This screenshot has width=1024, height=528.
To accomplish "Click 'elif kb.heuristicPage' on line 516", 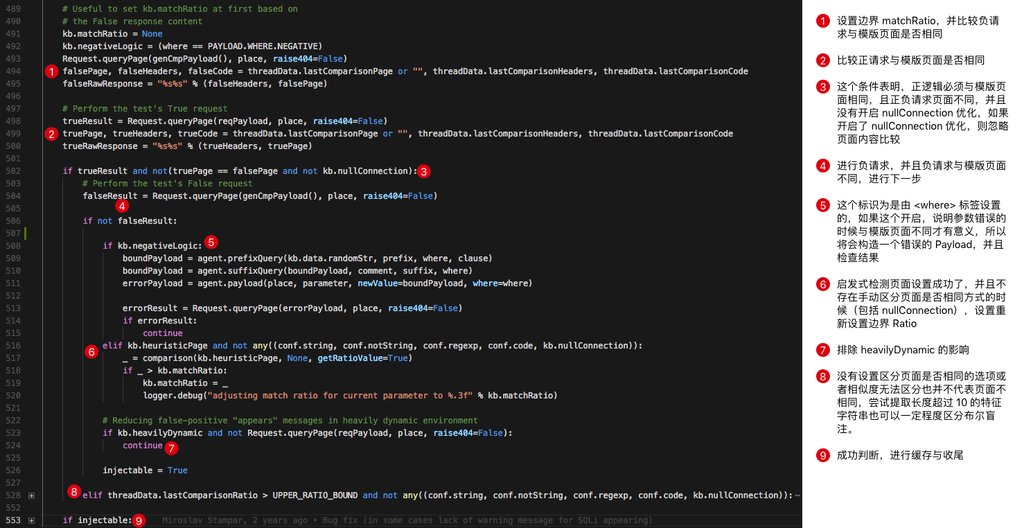I will (x=155, y=345).
